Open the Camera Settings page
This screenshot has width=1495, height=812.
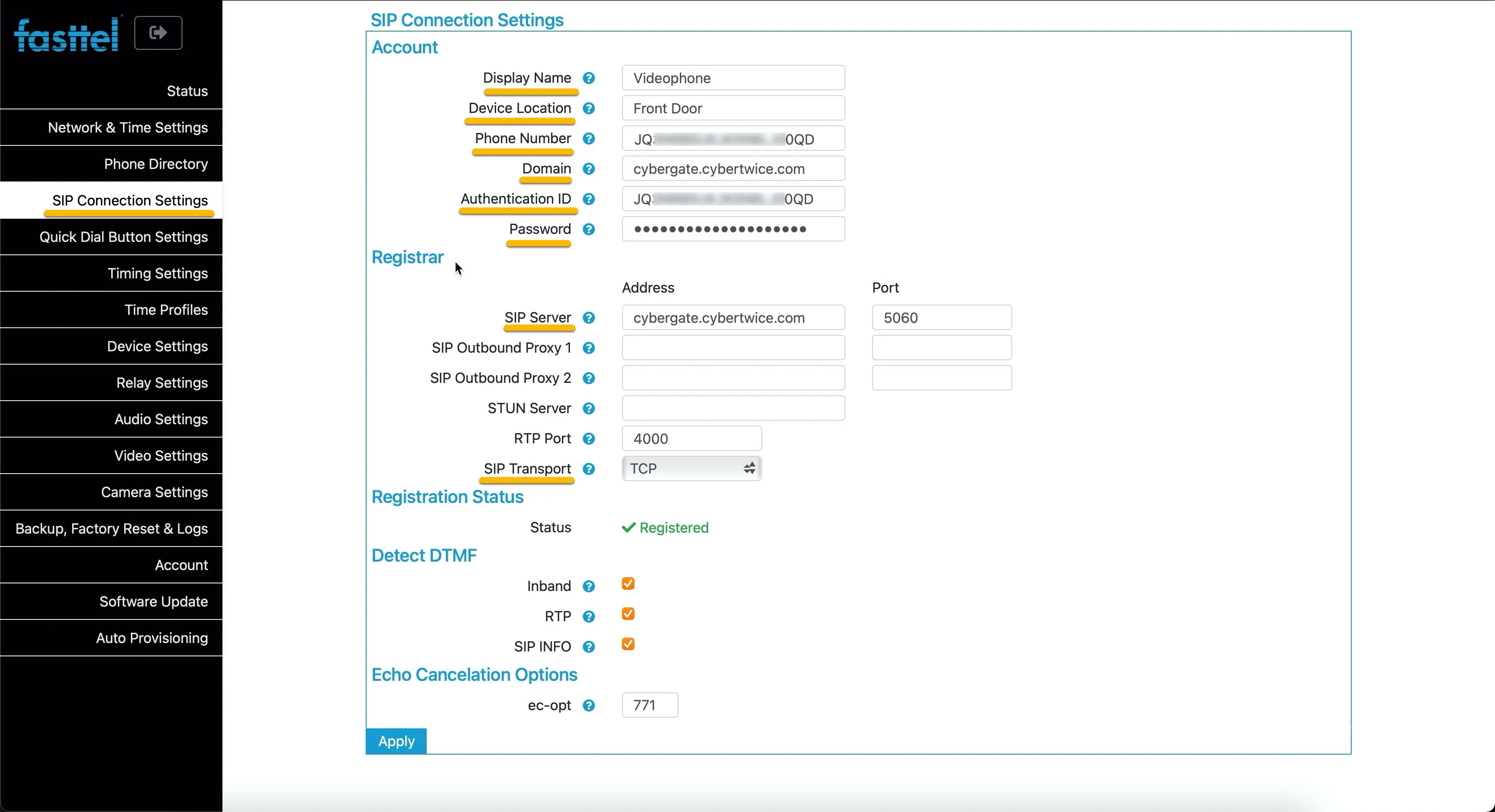coord(111,492)
